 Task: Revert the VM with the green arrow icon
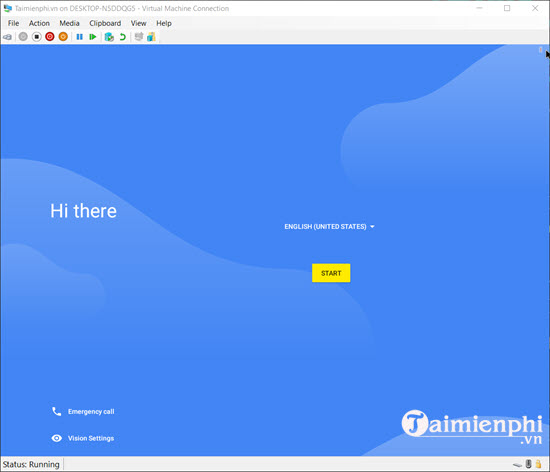(122, 37)
